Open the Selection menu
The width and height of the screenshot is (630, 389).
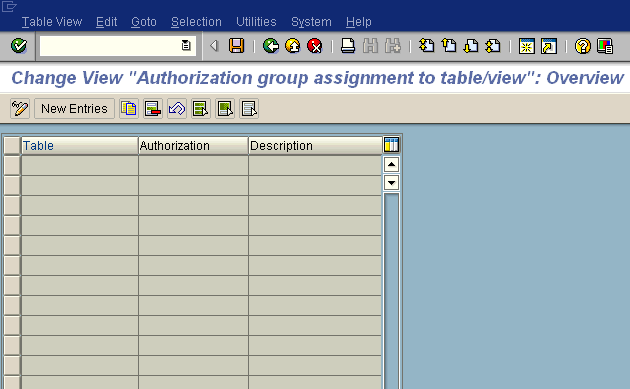point(196,22)
